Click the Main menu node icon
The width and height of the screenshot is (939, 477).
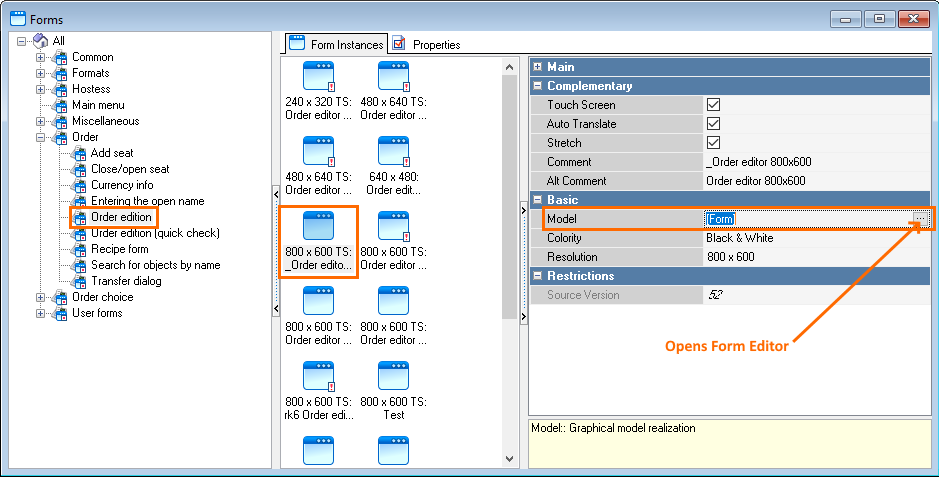click(x=59, y=106)
